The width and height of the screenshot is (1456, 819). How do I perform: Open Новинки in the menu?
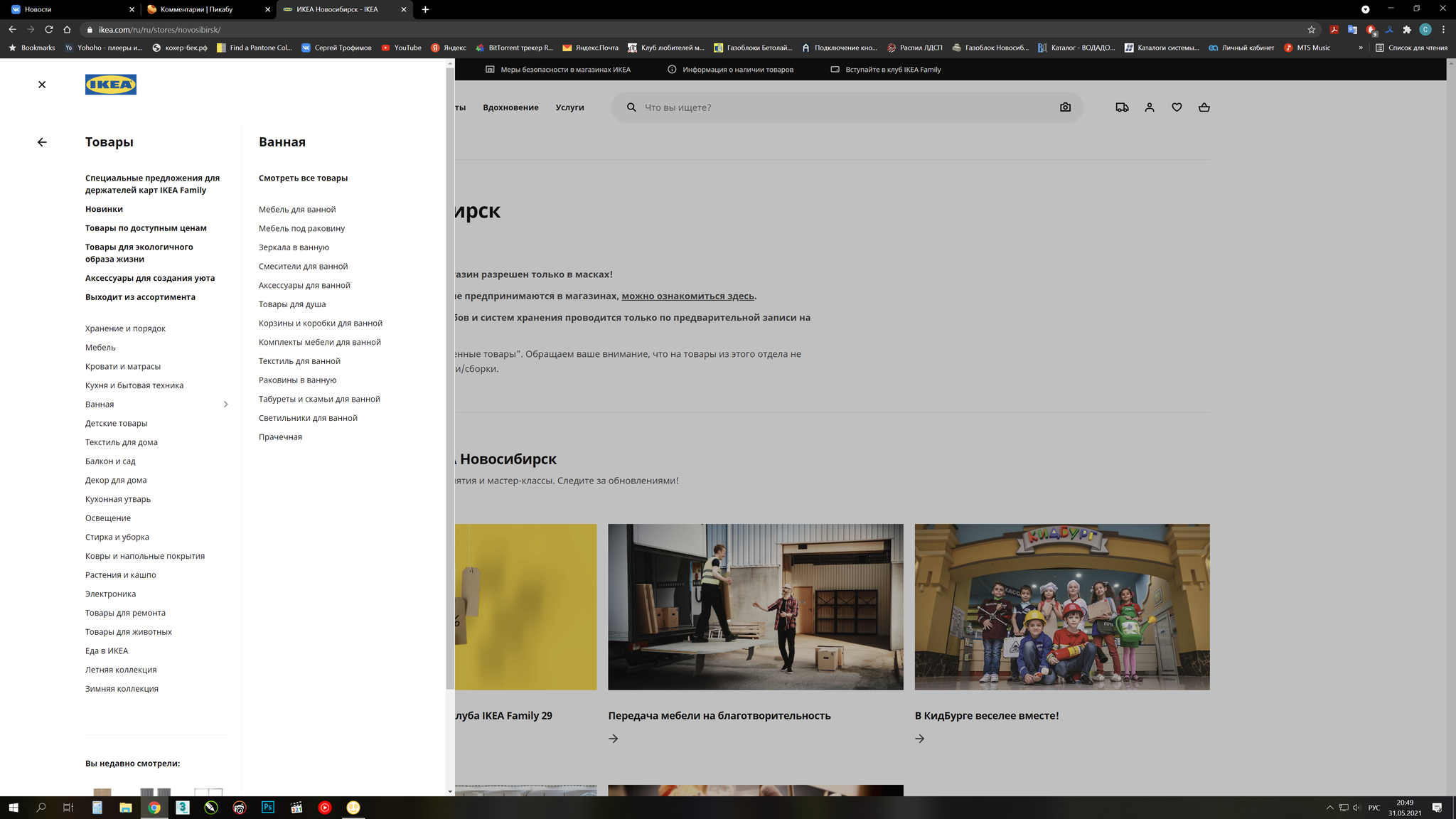(104, 209)
